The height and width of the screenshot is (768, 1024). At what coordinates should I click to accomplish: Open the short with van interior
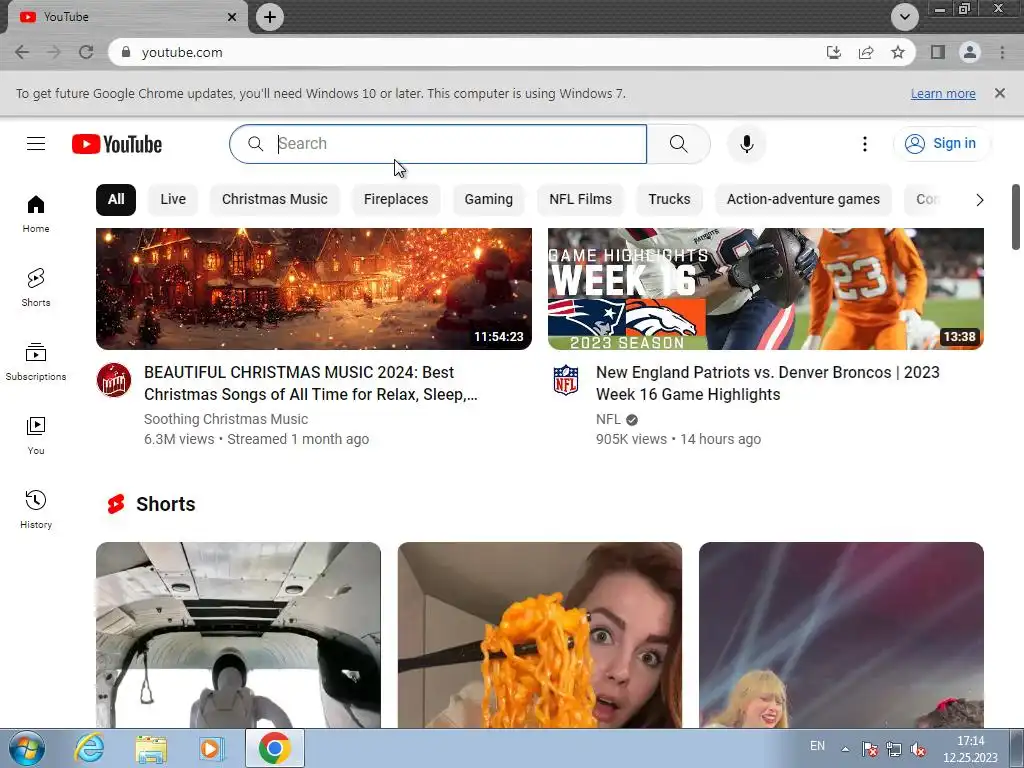pyautogui.click(x=238, y=635)
